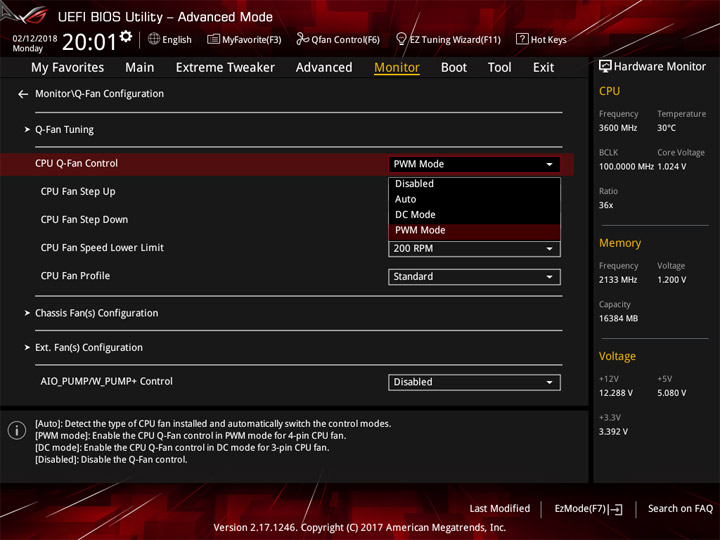Start EZ Tuning Wizard(F11) bulb icon

point(401,40)
